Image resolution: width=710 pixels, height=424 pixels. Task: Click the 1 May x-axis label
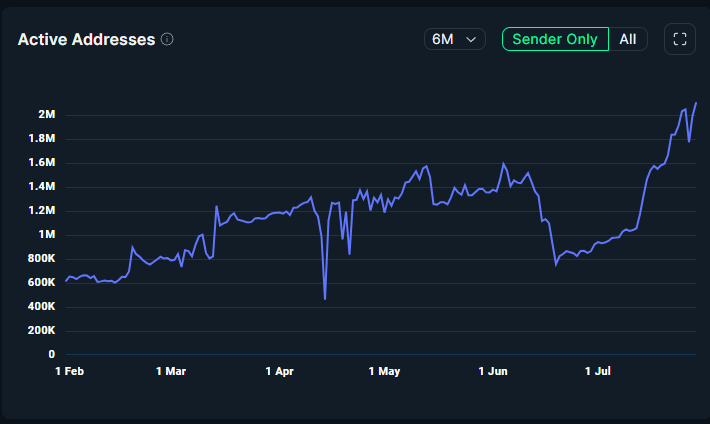point(384,371)
